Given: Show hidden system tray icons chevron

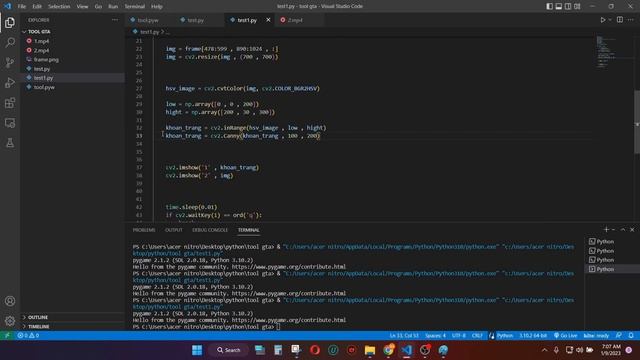Looking at the screenshot, I should [544, 350].
